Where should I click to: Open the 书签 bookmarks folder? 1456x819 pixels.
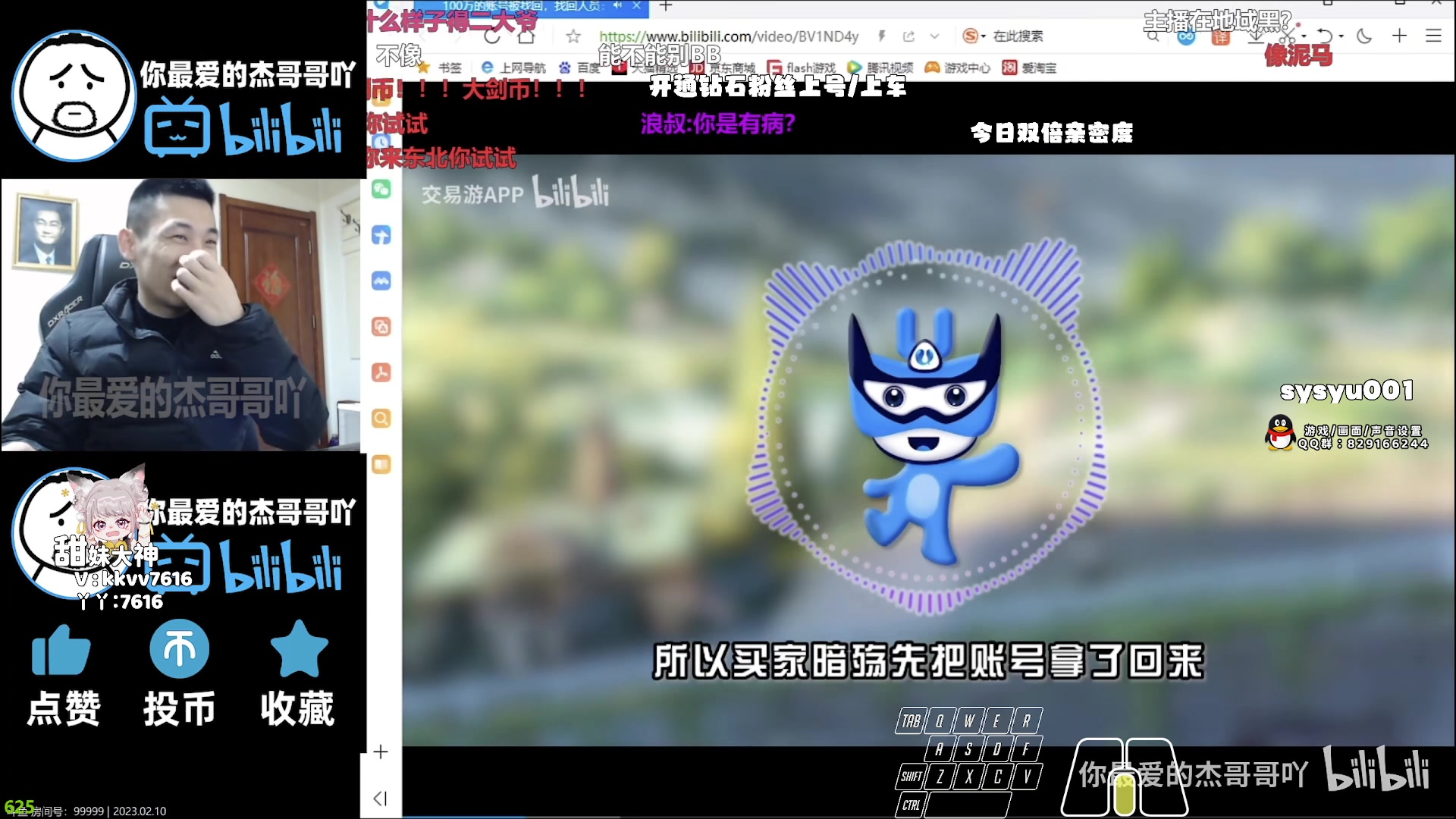(441, 67)
